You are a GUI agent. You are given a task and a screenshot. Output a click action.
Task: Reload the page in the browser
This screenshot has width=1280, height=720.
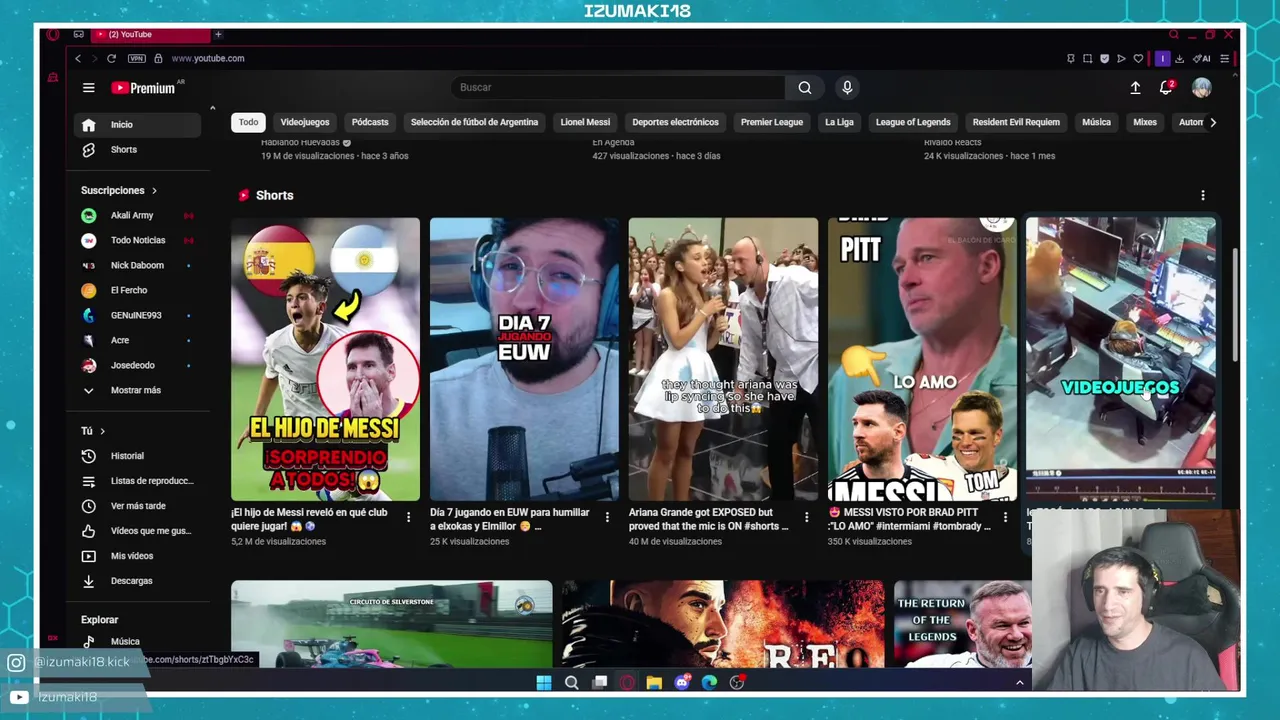111,58
